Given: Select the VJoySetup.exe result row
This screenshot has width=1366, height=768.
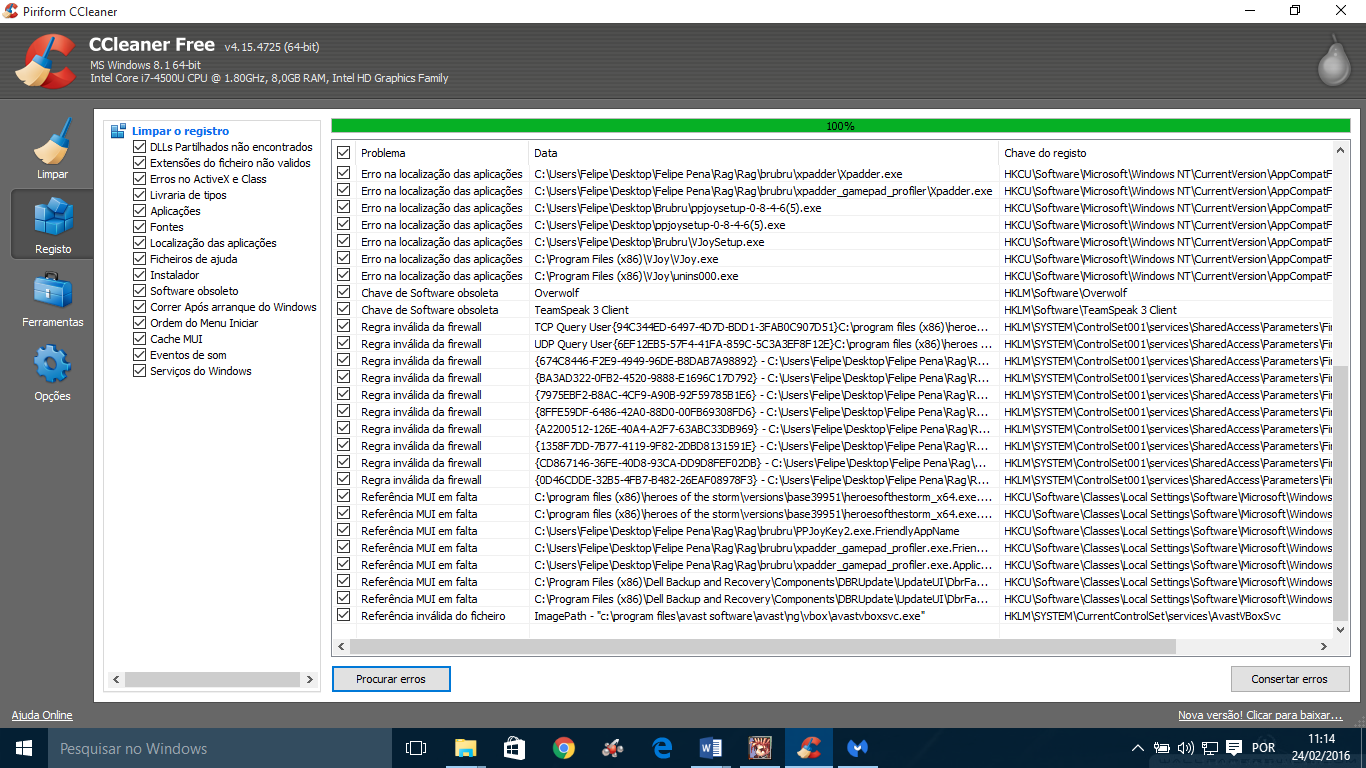Looking at the screenshot, I should click(x=834, y=242).
